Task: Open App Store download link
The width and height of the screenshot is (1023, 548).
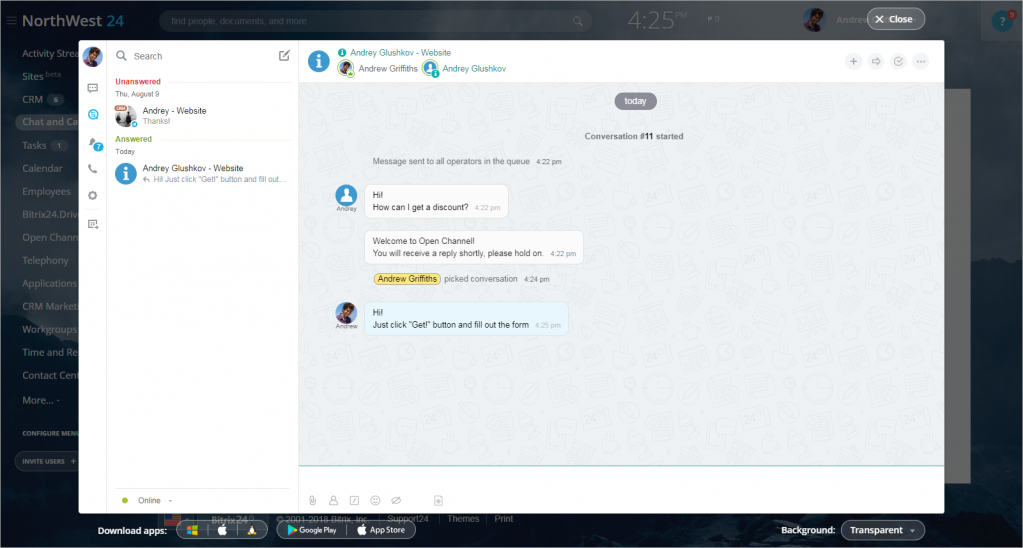Action: tap(381, 530)
